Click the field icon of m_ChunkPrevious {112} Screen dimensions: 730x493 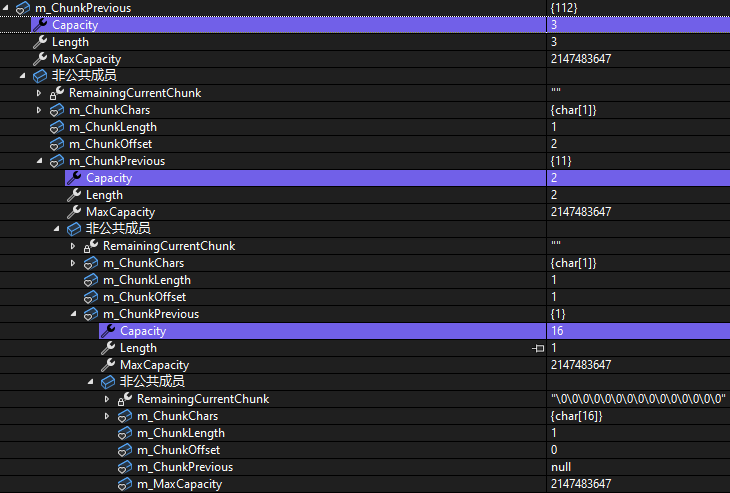pyautogui.click(x=23, y=8)
